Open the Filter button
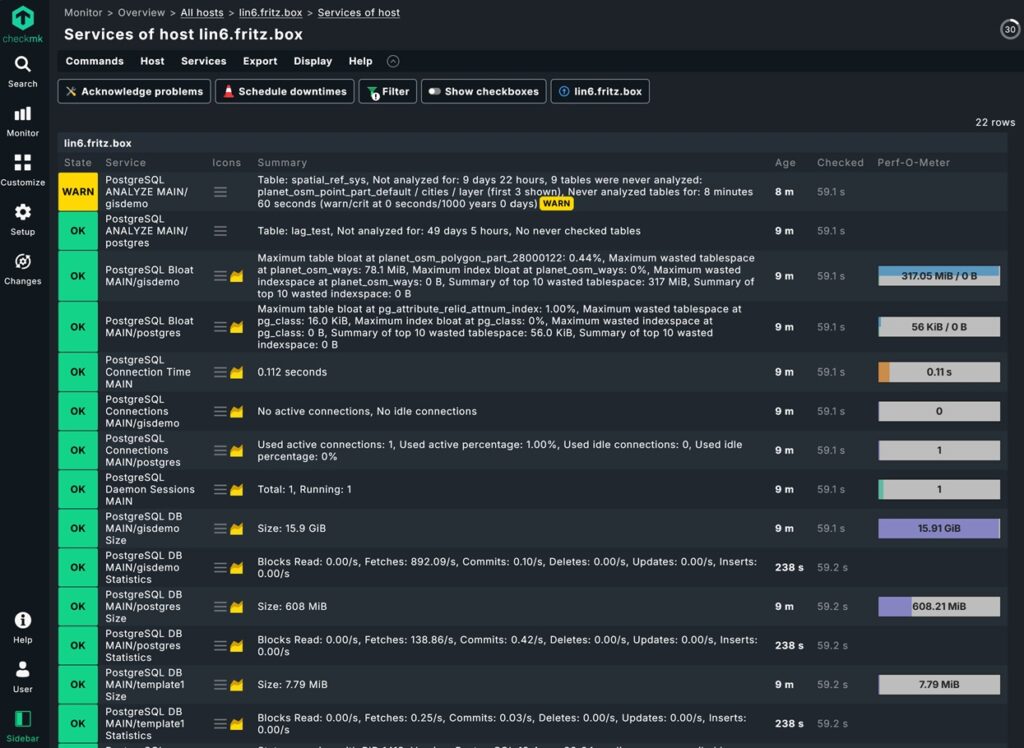Screen dimensions: 1024x748 point(388,91)
